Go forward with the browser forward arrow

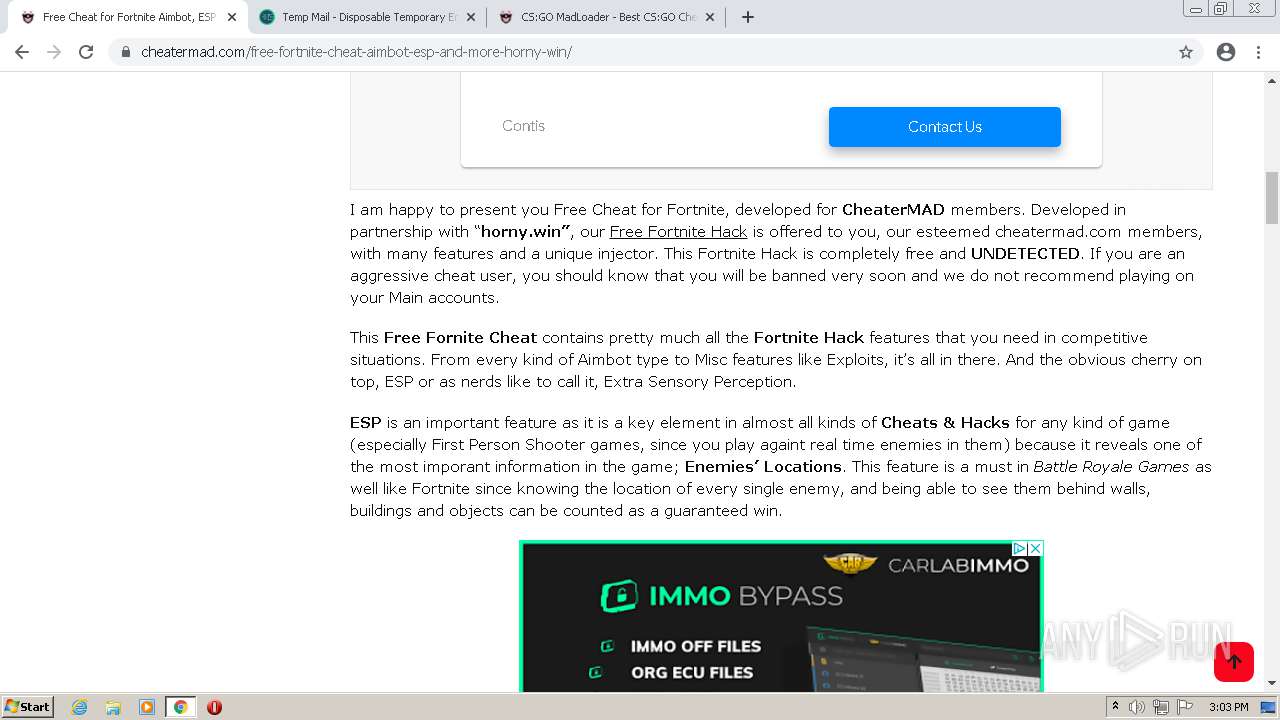coord(54,52)
